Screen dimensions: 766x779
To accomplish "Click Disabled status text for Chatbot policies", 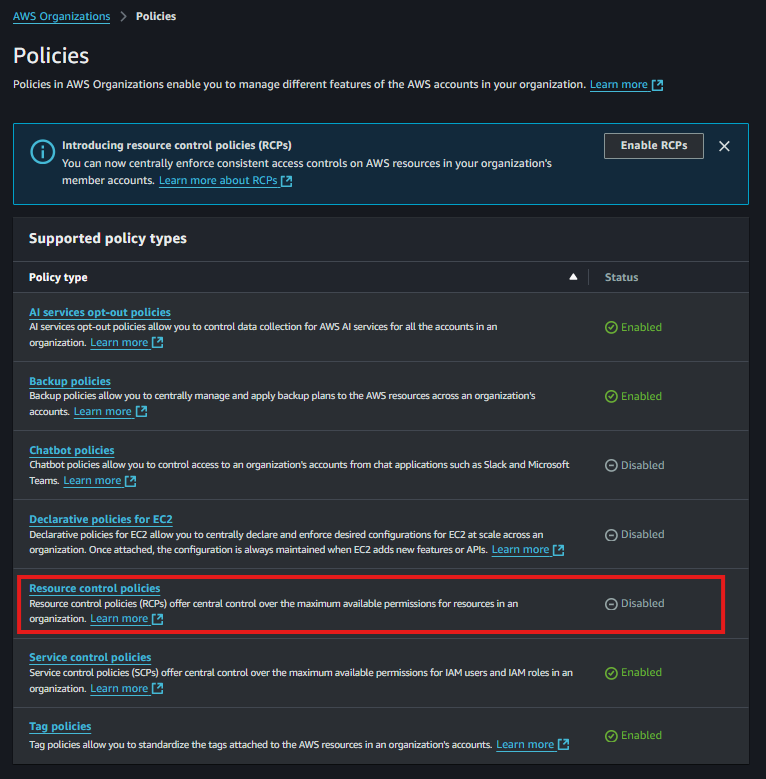I will (642, 465).
